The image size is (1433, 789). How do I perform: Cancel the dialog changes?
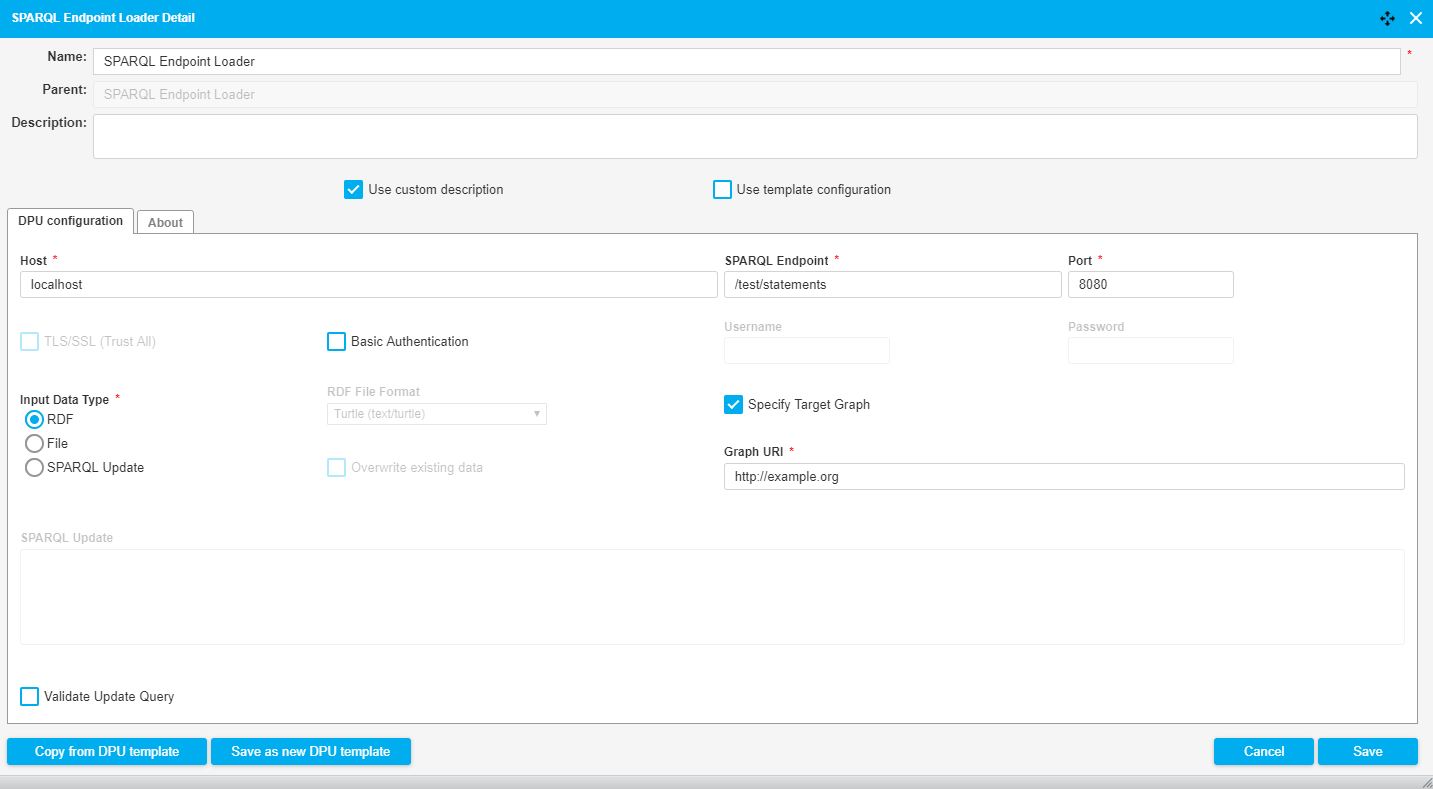pyautogui.click(x=1263, y=751)
